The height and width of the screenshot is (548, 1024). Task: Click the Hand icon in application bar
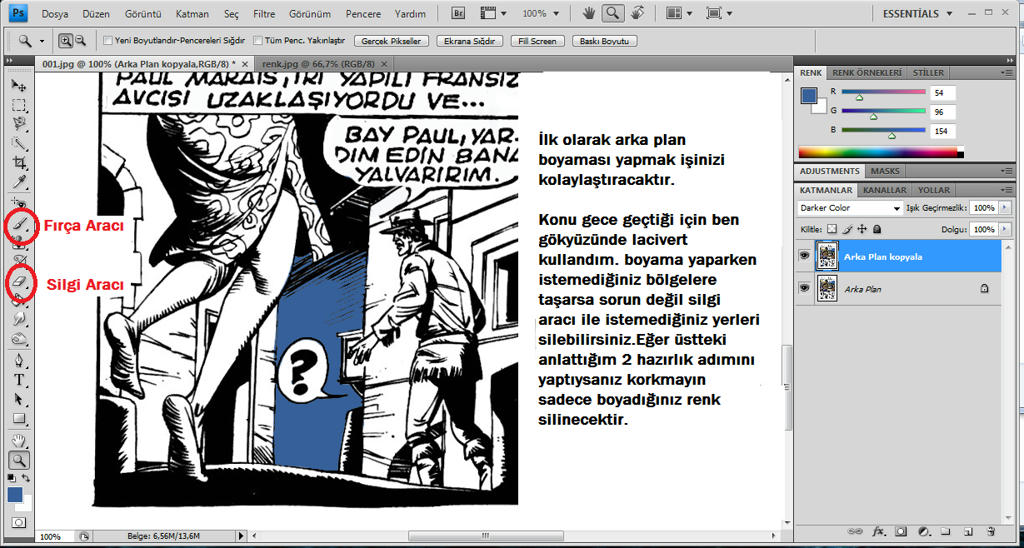[x=589, y=13]
